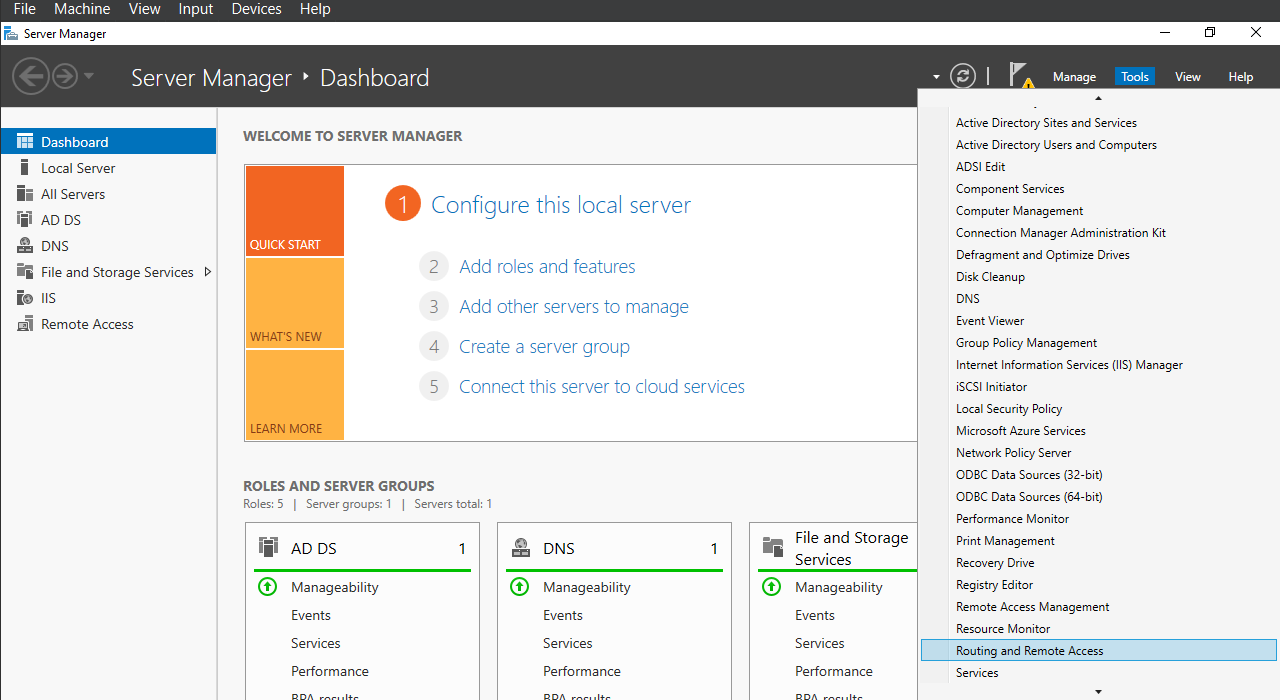The image size is (1280, 700).
Task: Launch Performance Monitor
Action: pos(1098,519)
